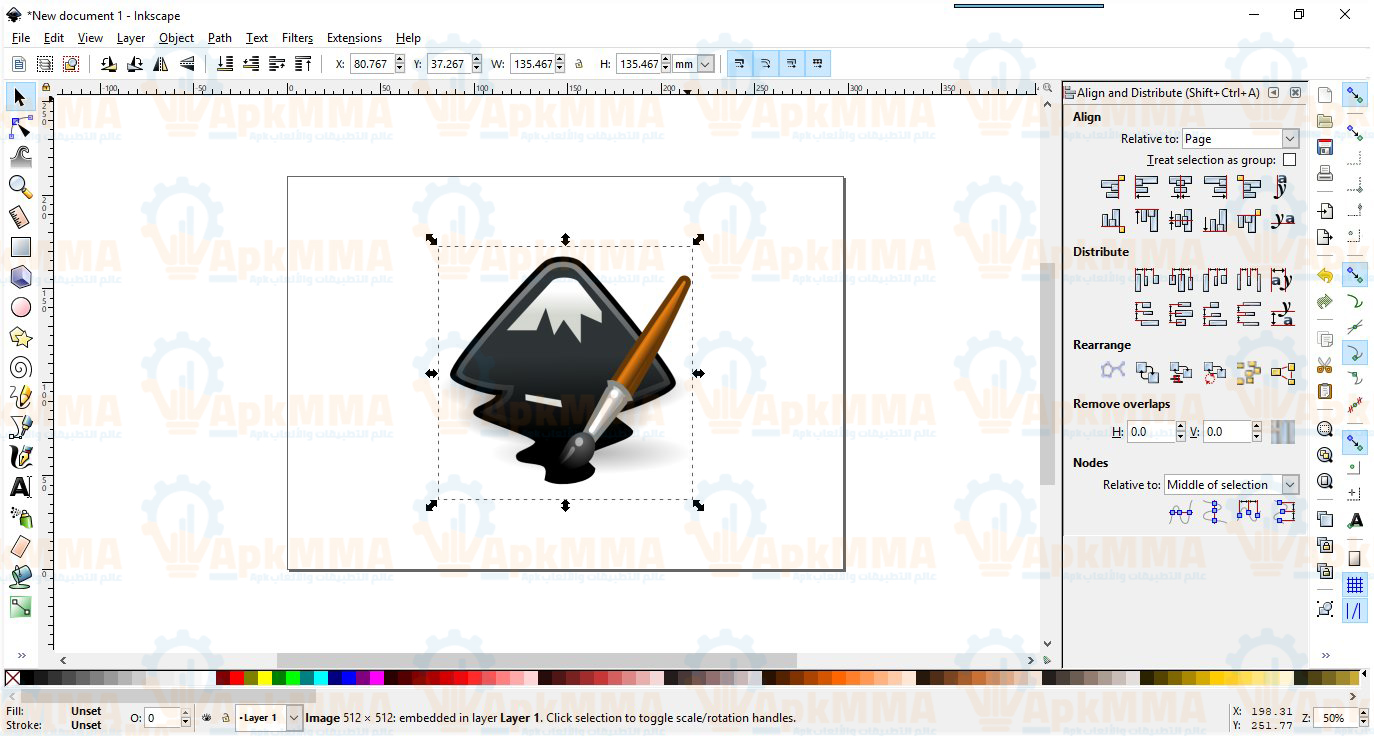Align left edges of objects
The height and width of the screenshot is (736, 1374).
click(1147, 187)
